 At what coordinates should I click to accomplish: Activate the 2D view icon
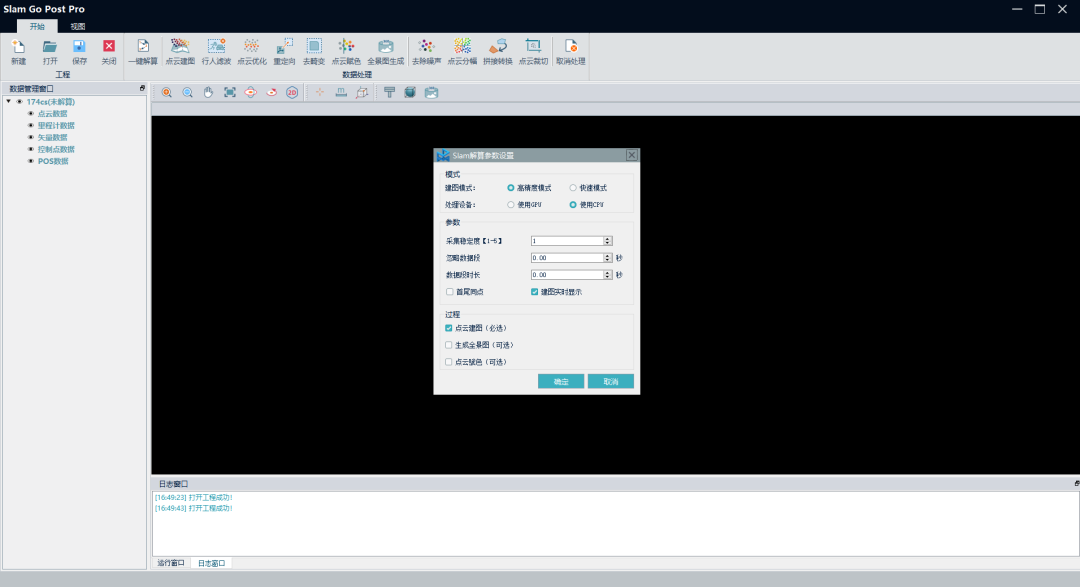pyautogui.click(x=292, y=92)
